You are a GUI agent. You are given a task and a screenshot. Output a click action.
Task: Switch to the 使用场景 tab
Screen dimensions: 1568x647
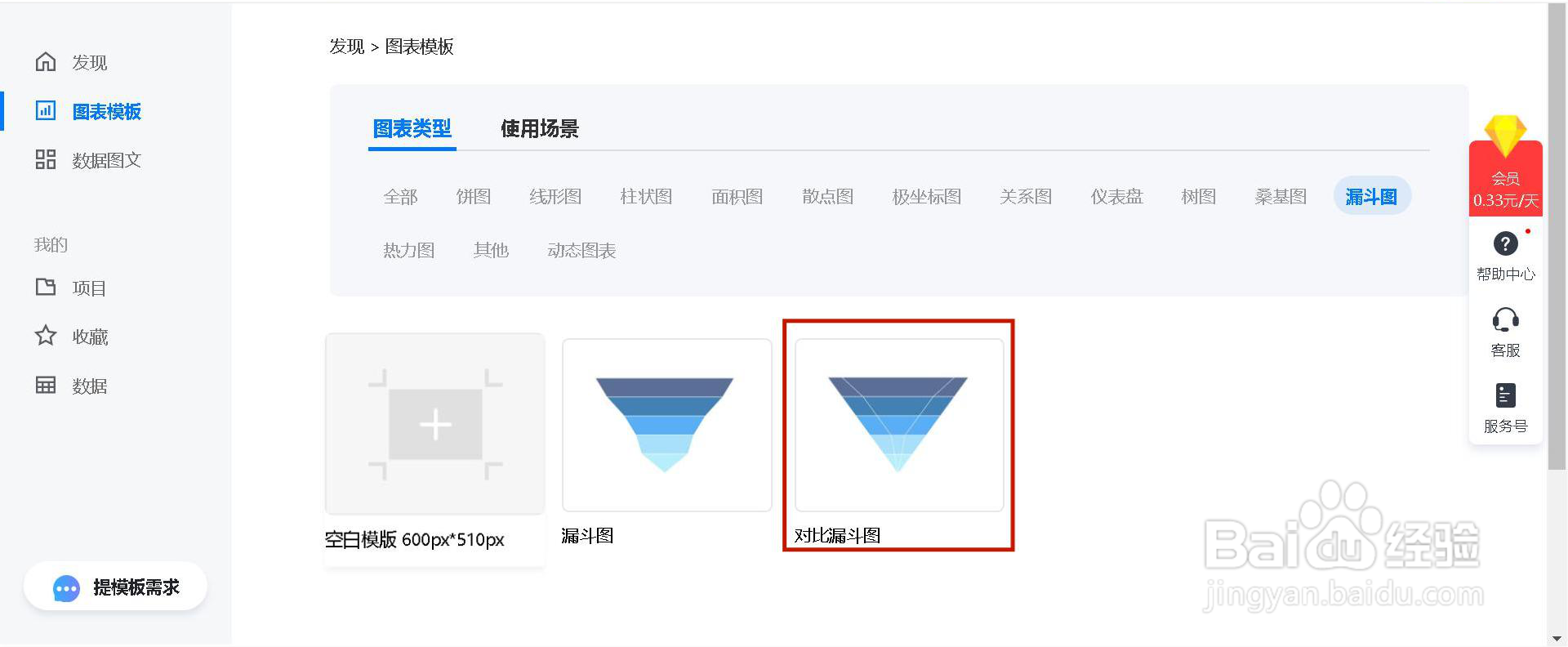point(540,129)
